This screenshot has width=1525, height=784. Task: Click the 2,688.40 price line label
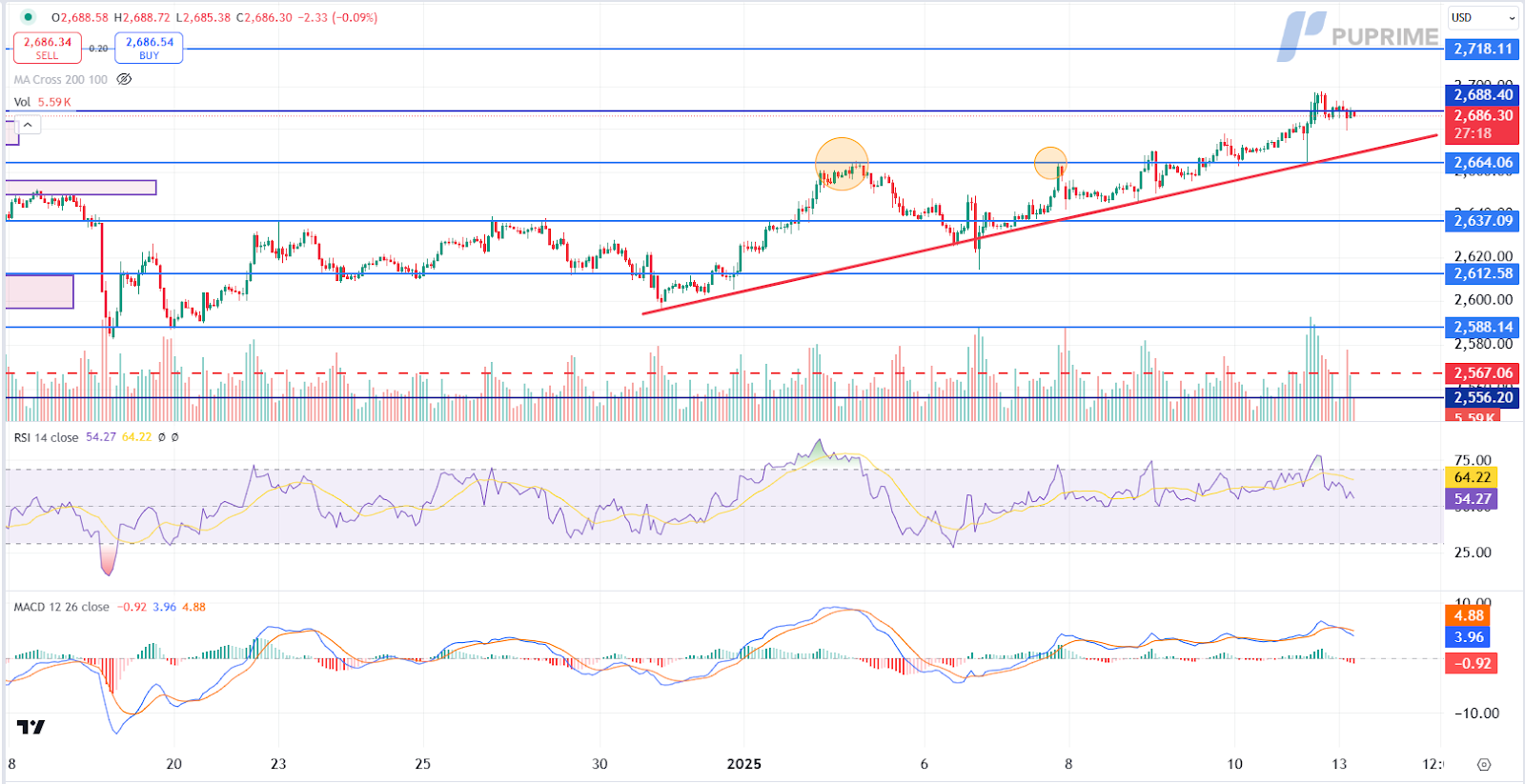1482,94
